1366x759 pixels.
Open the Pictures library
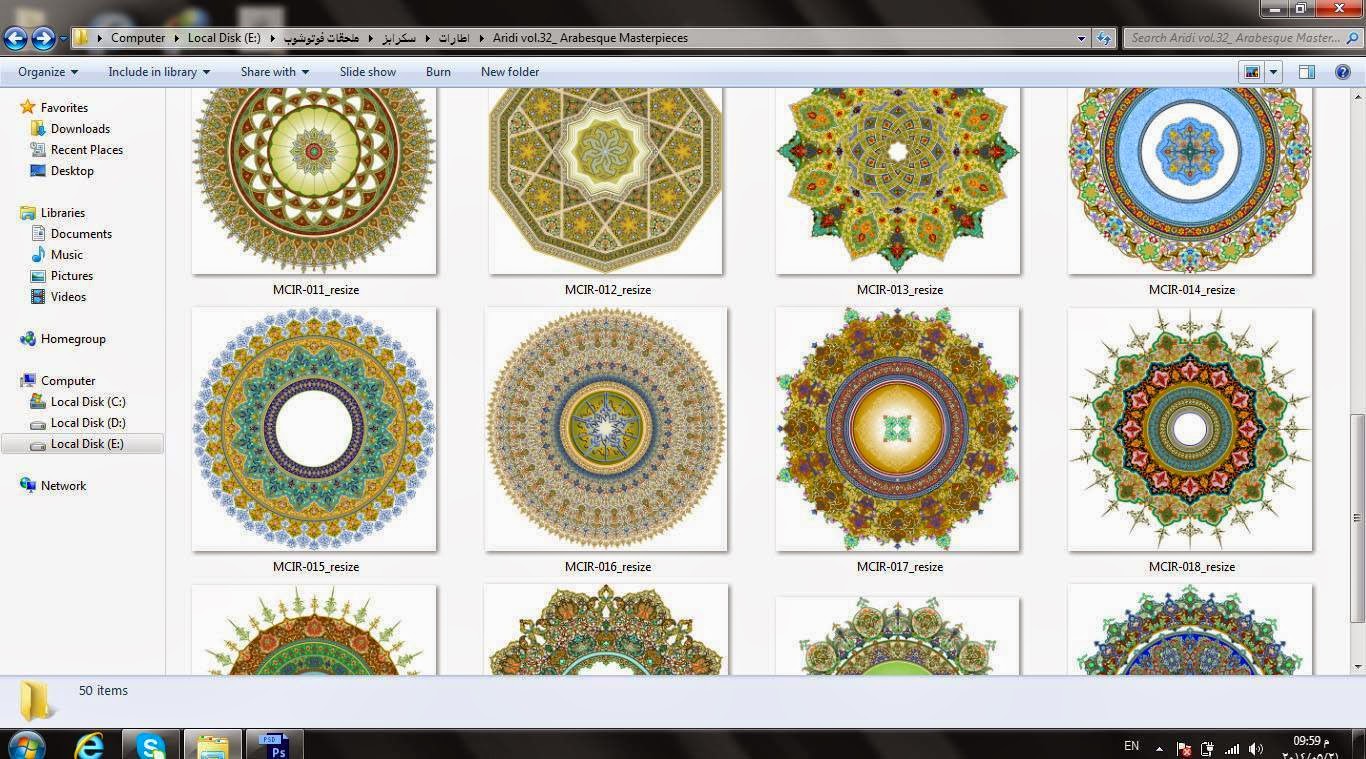point(72,275)
